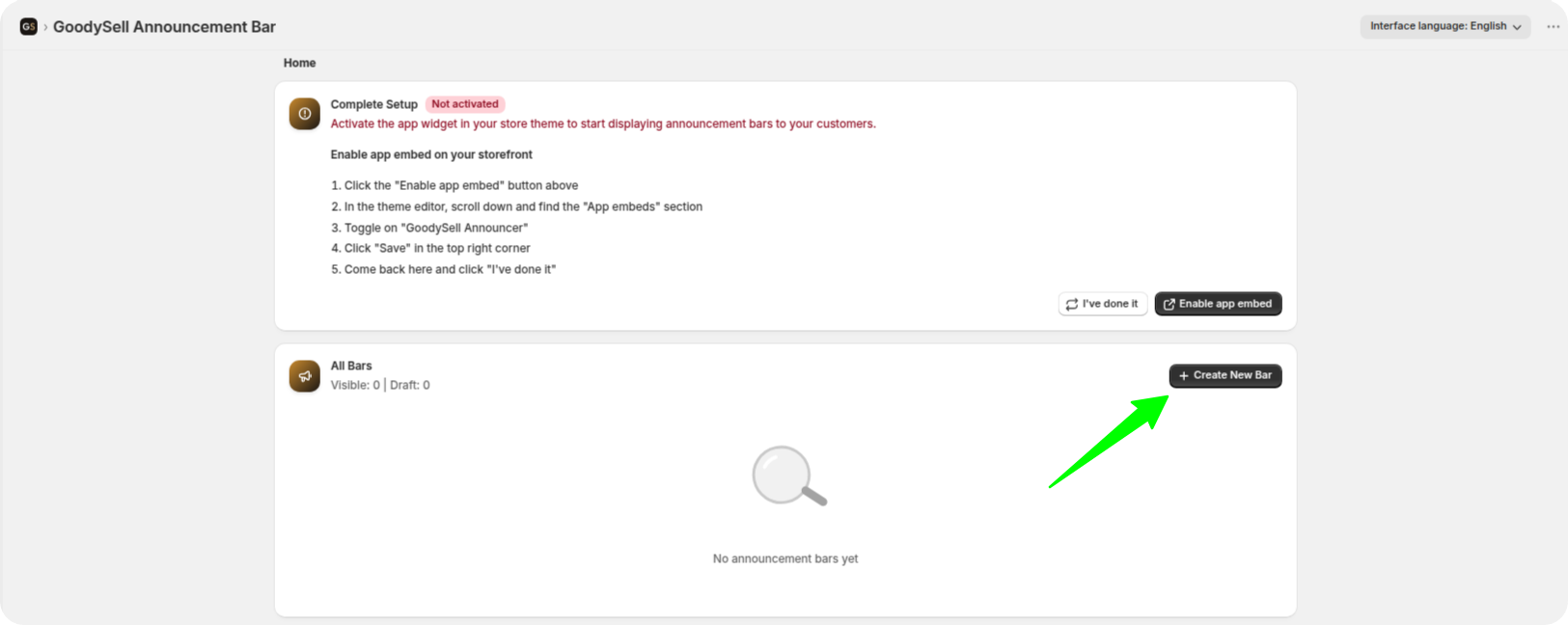Image resolution: width=1568 pixels, height=625 pixels.
Task: Click step 5 "Come back here" instruction
Action: click(443, 269)
